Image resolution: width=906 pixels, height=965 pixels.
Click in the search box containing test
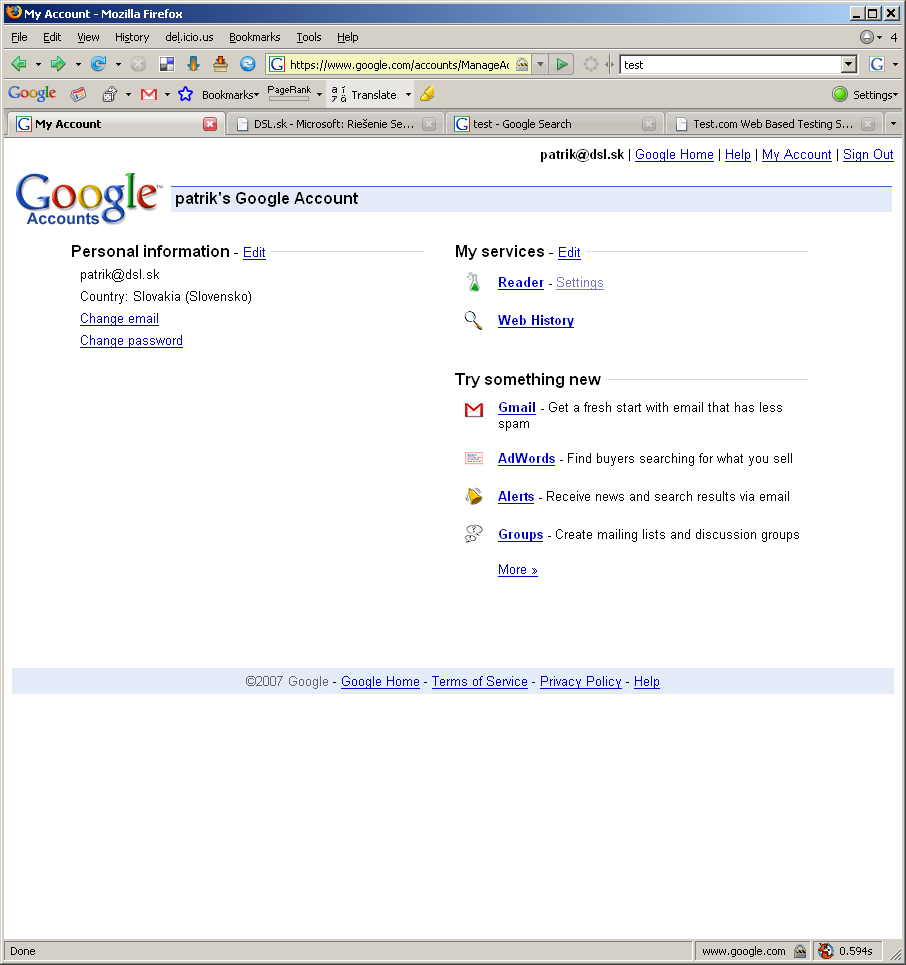pyautogui.click(x=731, y=64)
